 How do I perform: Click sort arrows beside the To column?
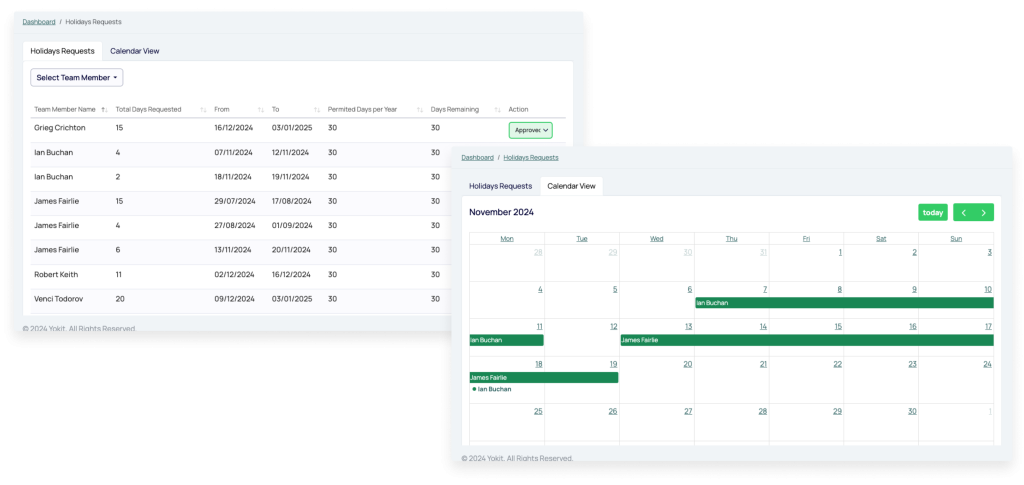tap(317, 109)
